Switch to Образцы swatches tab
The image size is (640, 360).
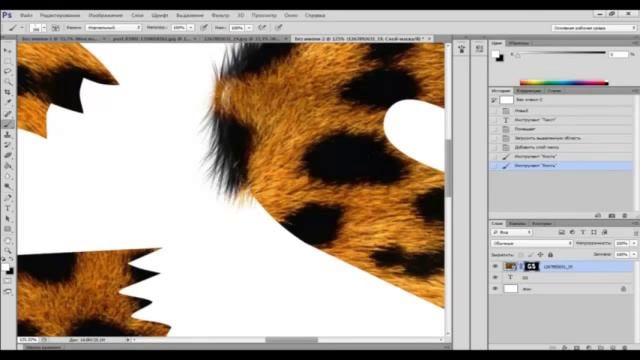point(519,43)
